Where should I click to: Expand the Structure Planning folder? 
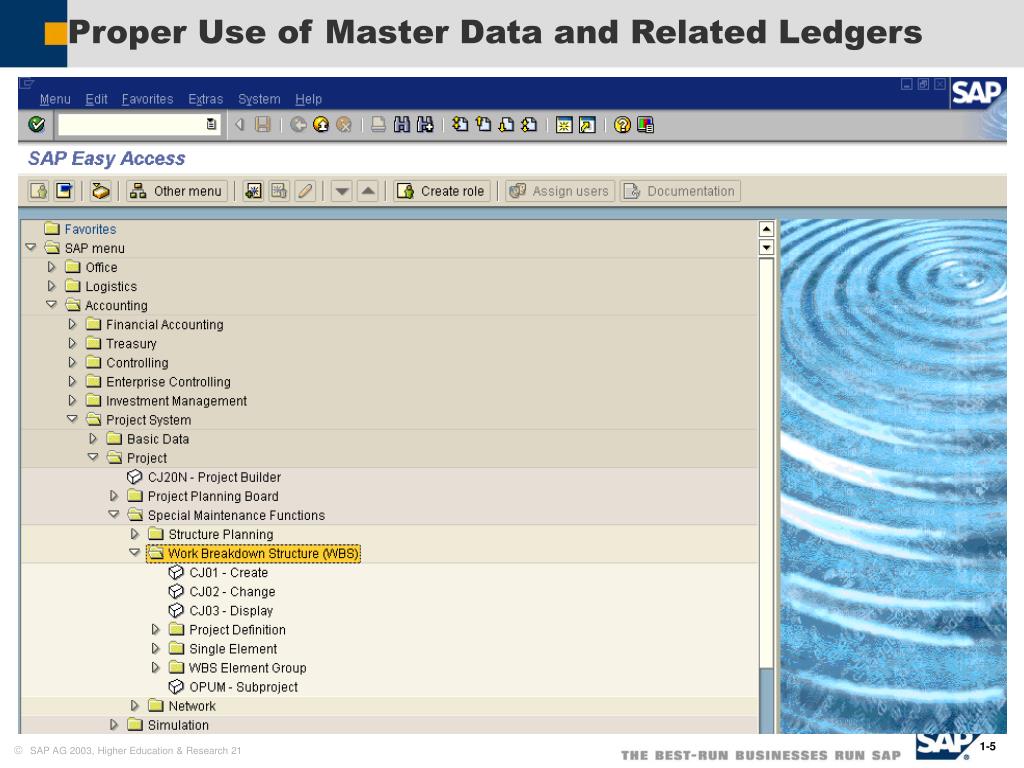[135, 534]
